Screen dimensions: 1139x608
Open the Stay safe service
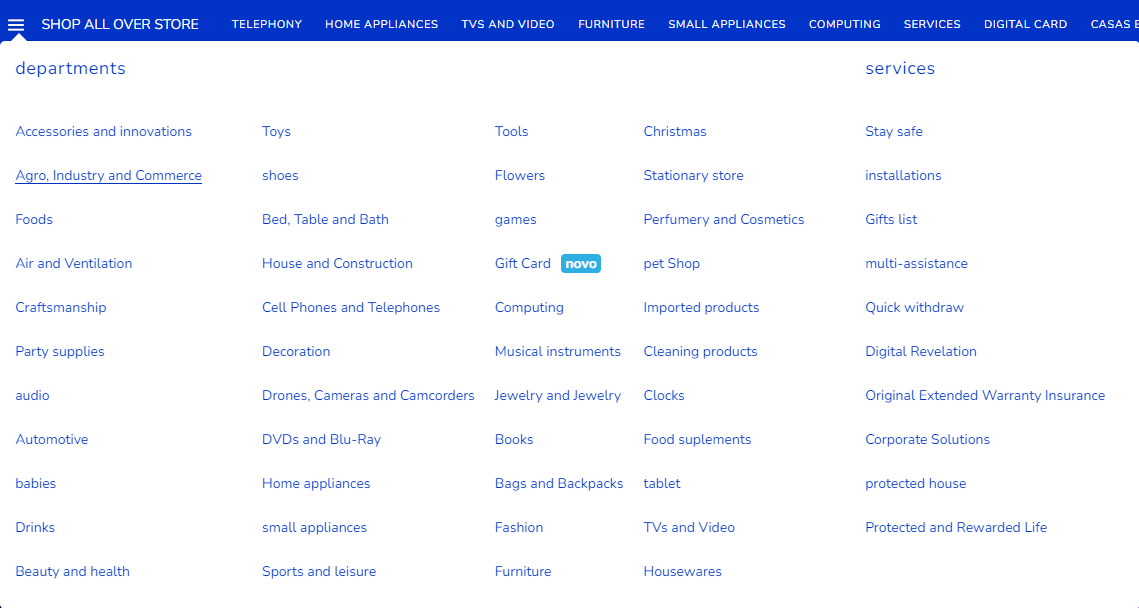[x=894, y=131]
